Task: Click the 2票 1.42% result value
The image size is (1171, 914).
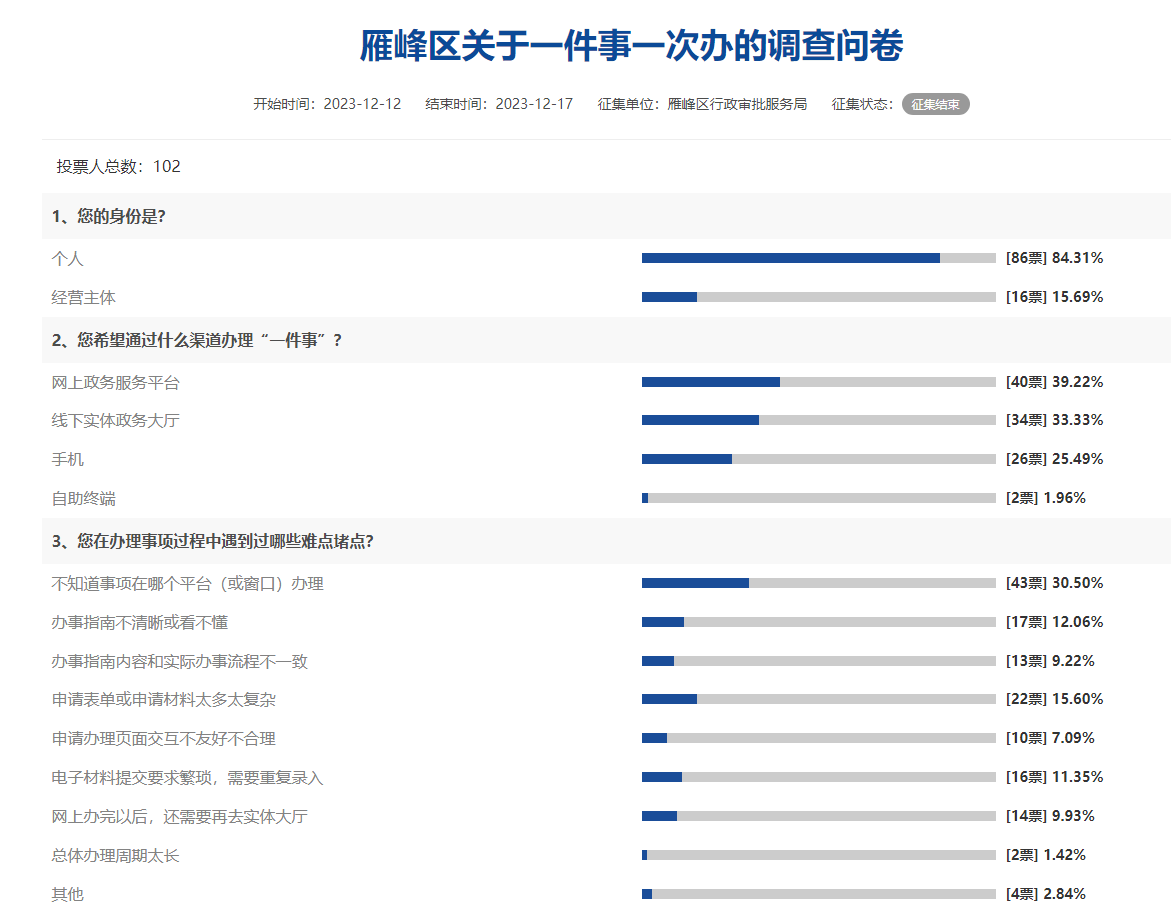Action: [1046, 854]
